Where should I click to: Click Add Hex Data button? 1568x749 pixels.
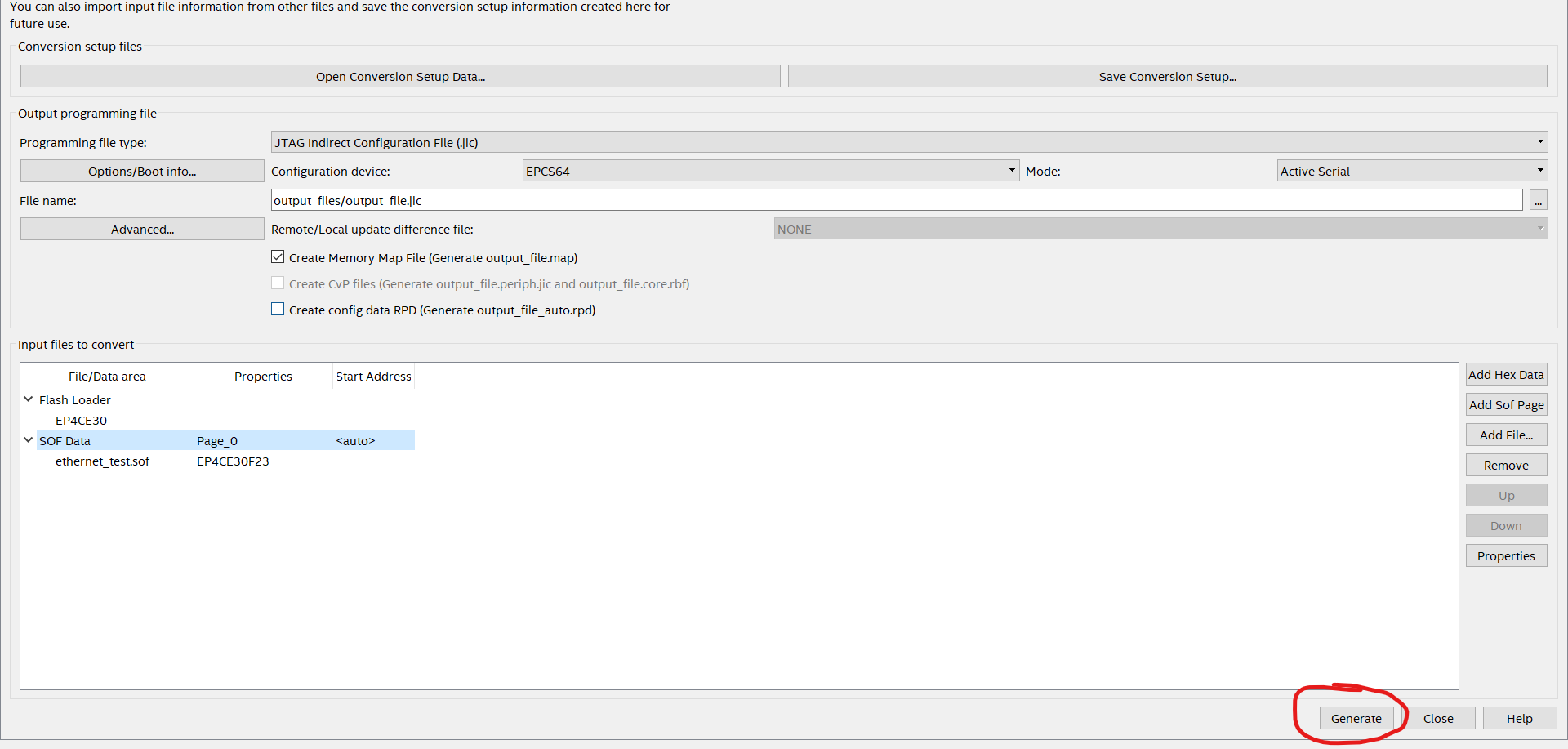1505,375
